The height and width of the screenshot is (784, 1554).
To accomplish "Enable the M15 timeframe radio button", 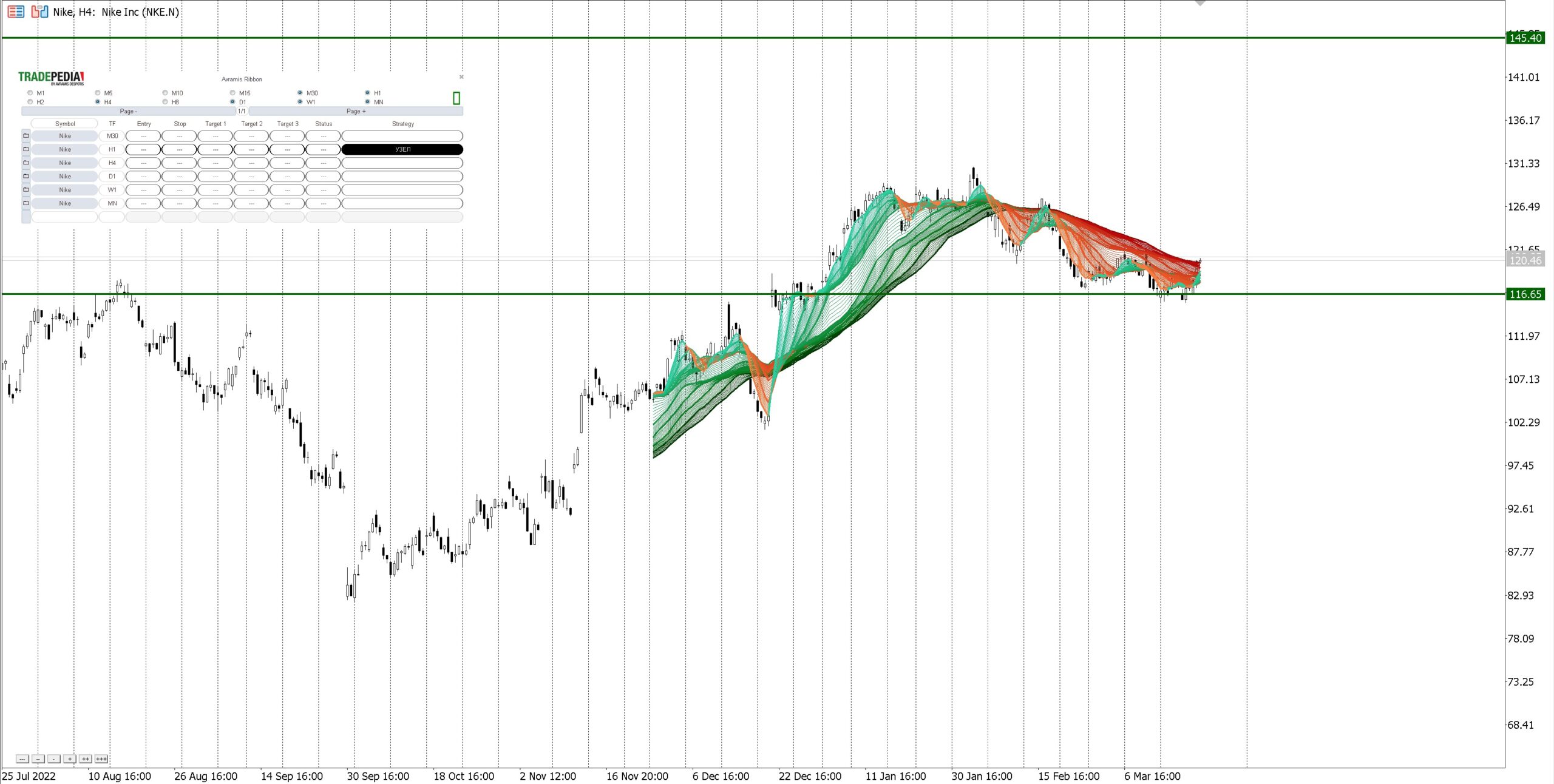I will pyautogui.click(x=232, y=93).
